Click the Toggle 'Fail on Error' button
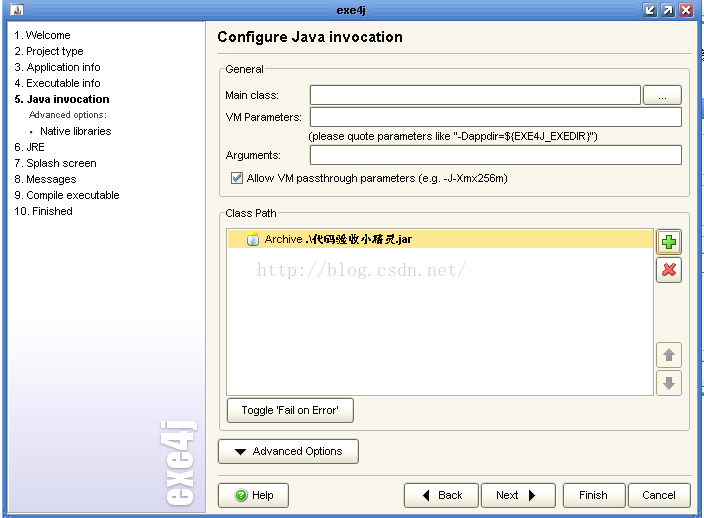704x518 pixels. point(290,410)
